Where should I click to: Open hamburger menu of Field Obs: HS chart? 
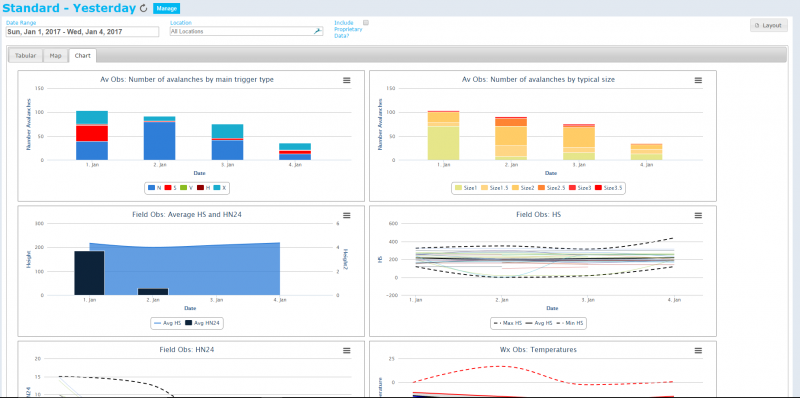698,215
